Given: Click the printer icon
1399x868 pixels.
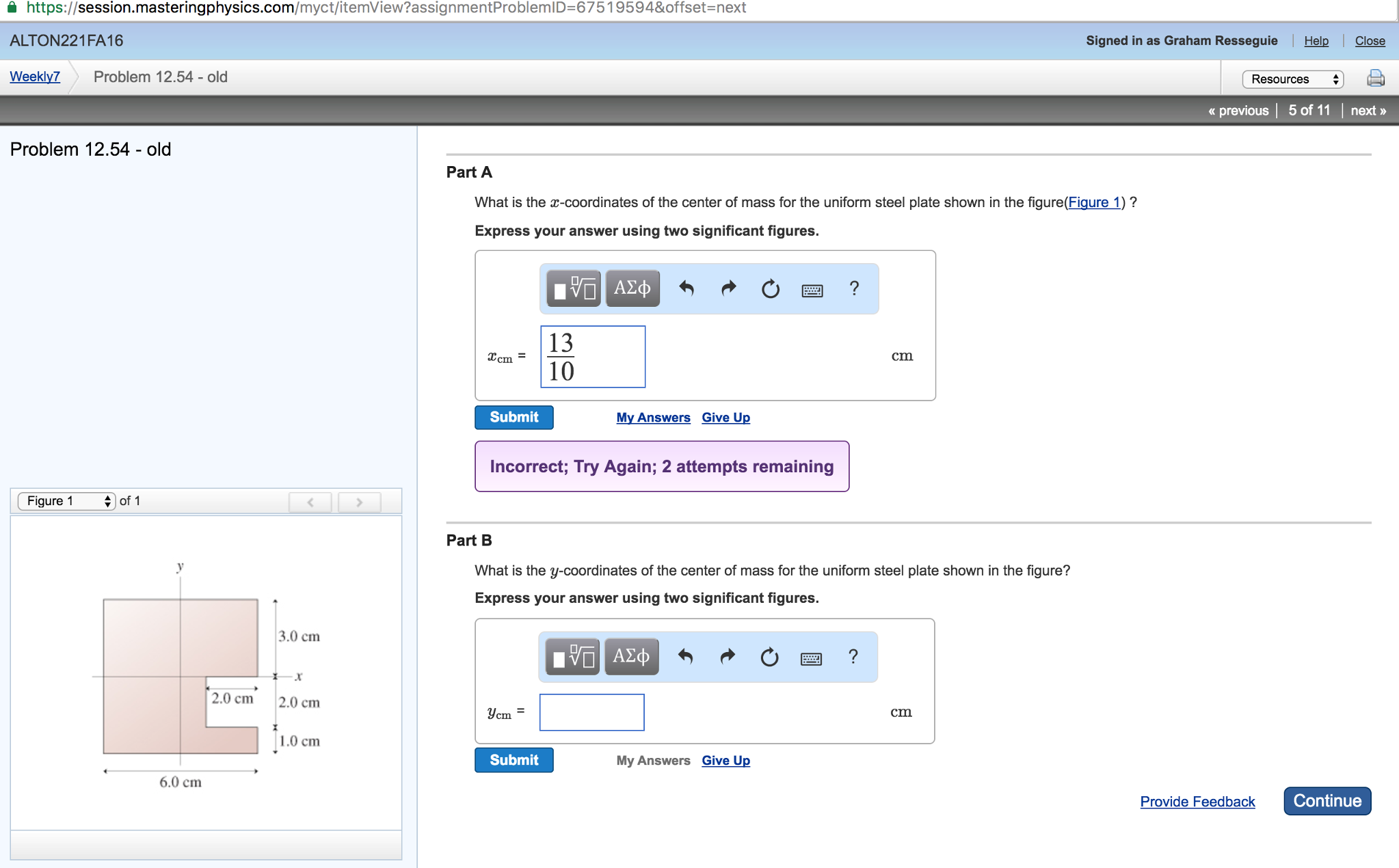Looking at the screenshot, I should pos(1376,78).
